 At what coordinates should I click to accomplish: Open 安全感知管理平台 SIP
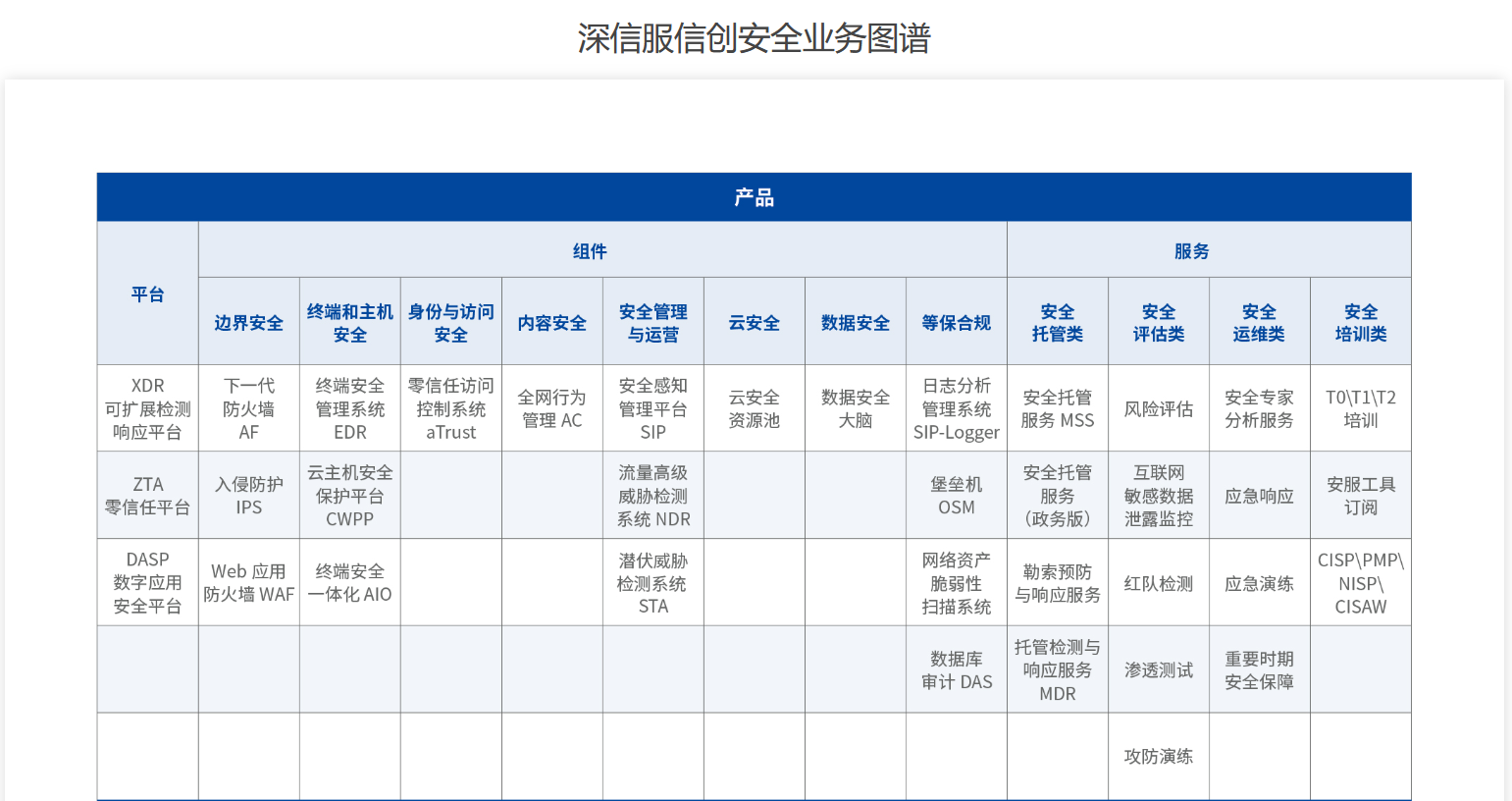pos(652,408)
